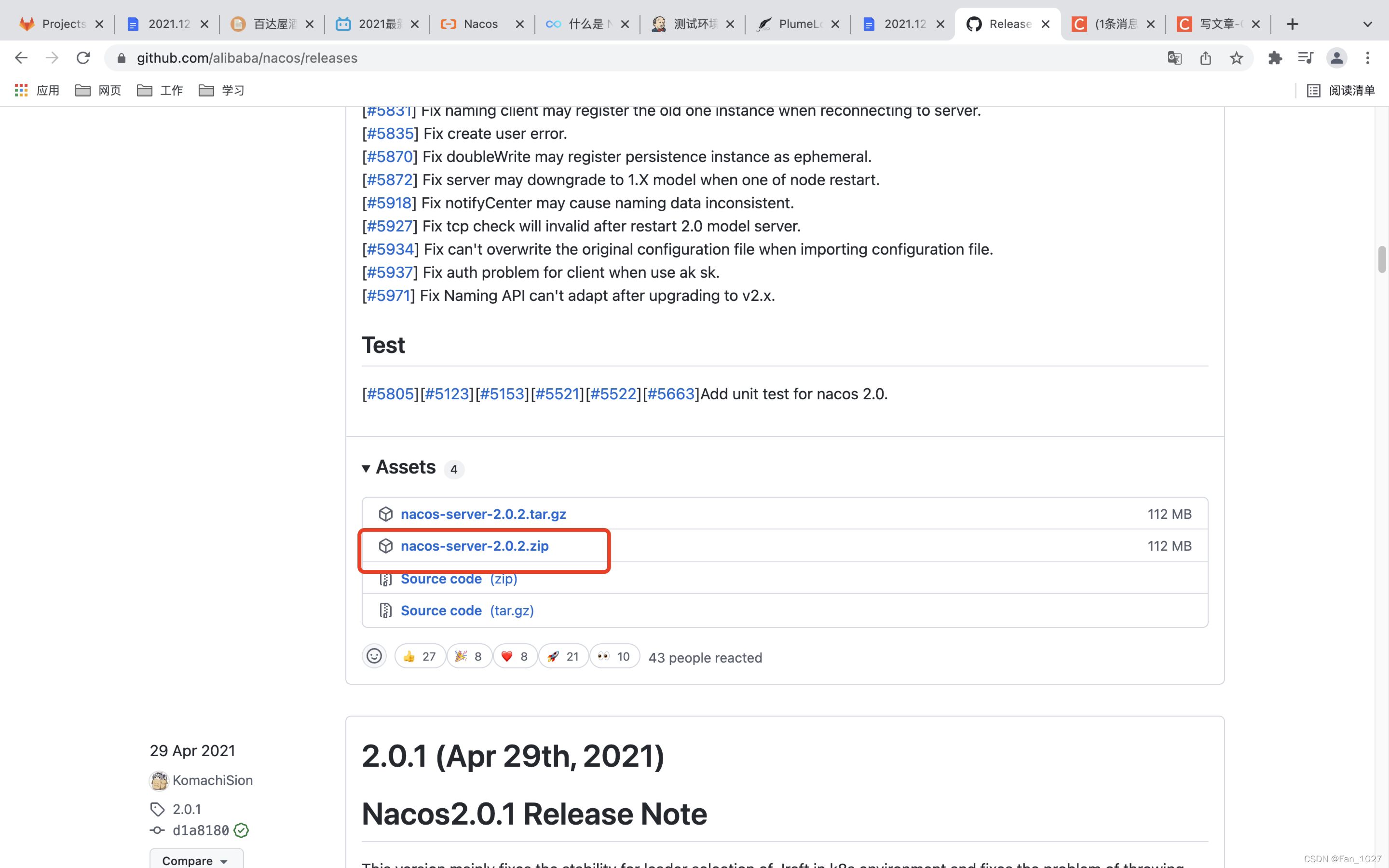Toggle the party popper reaction with 8
This screenshot has width=1389, height=868.
[469, 656]
